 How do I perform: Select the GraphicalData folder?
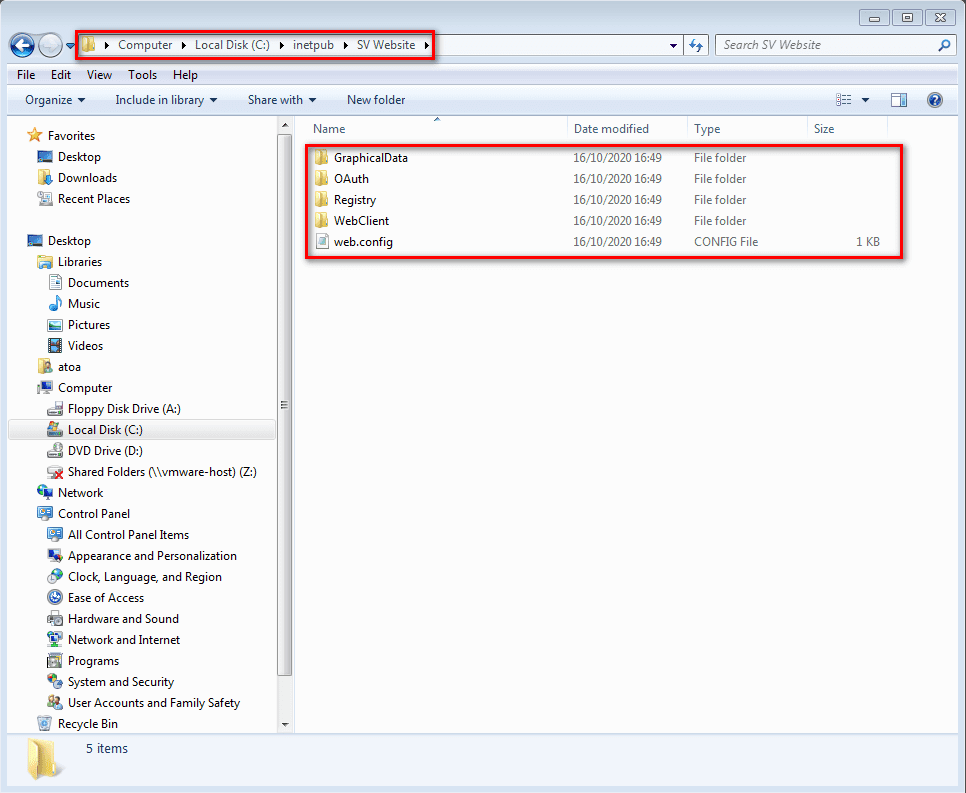(x=370, y=158)
